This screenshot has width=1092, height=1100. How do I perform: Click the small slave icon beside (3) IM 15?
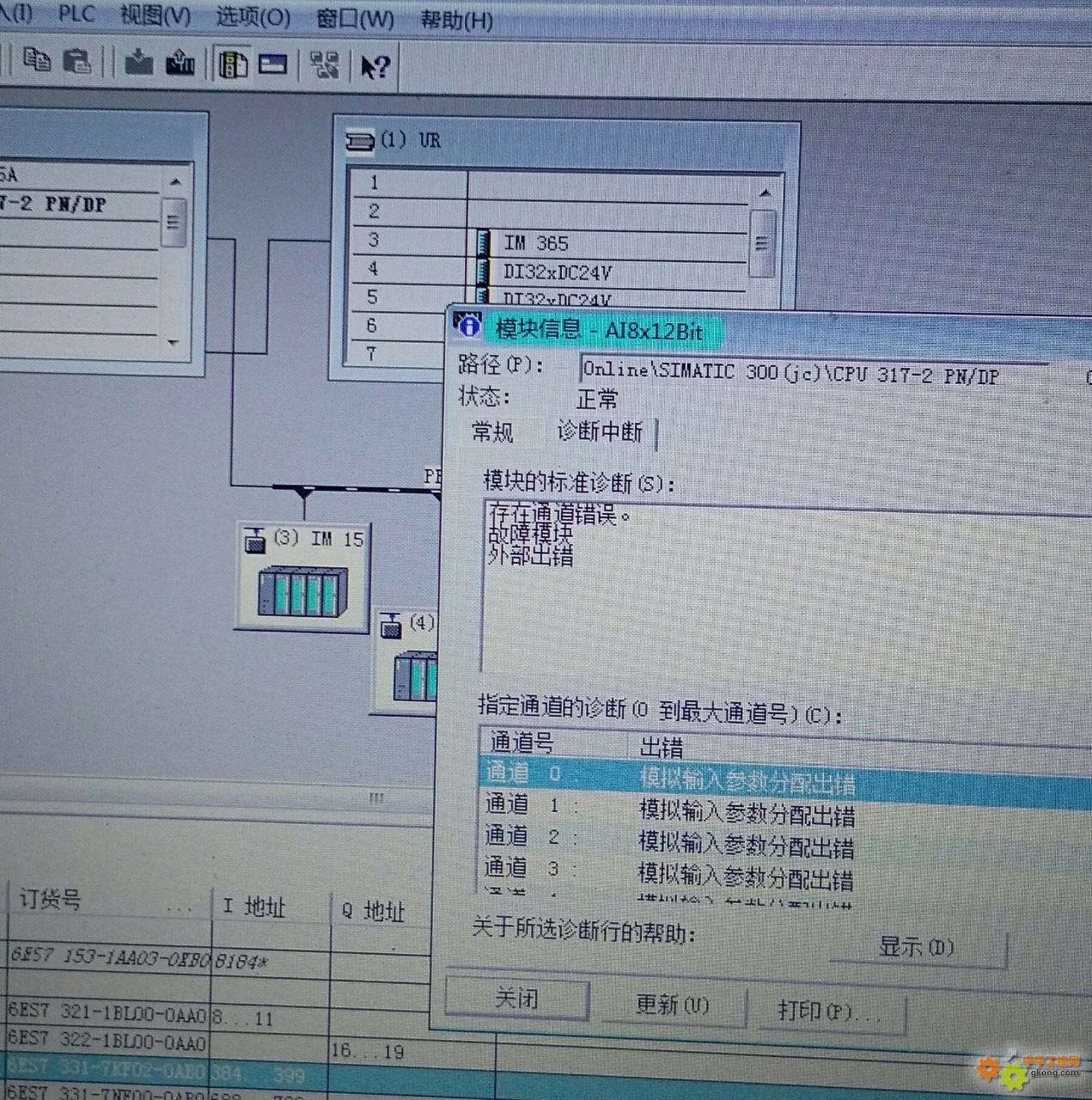255,540
